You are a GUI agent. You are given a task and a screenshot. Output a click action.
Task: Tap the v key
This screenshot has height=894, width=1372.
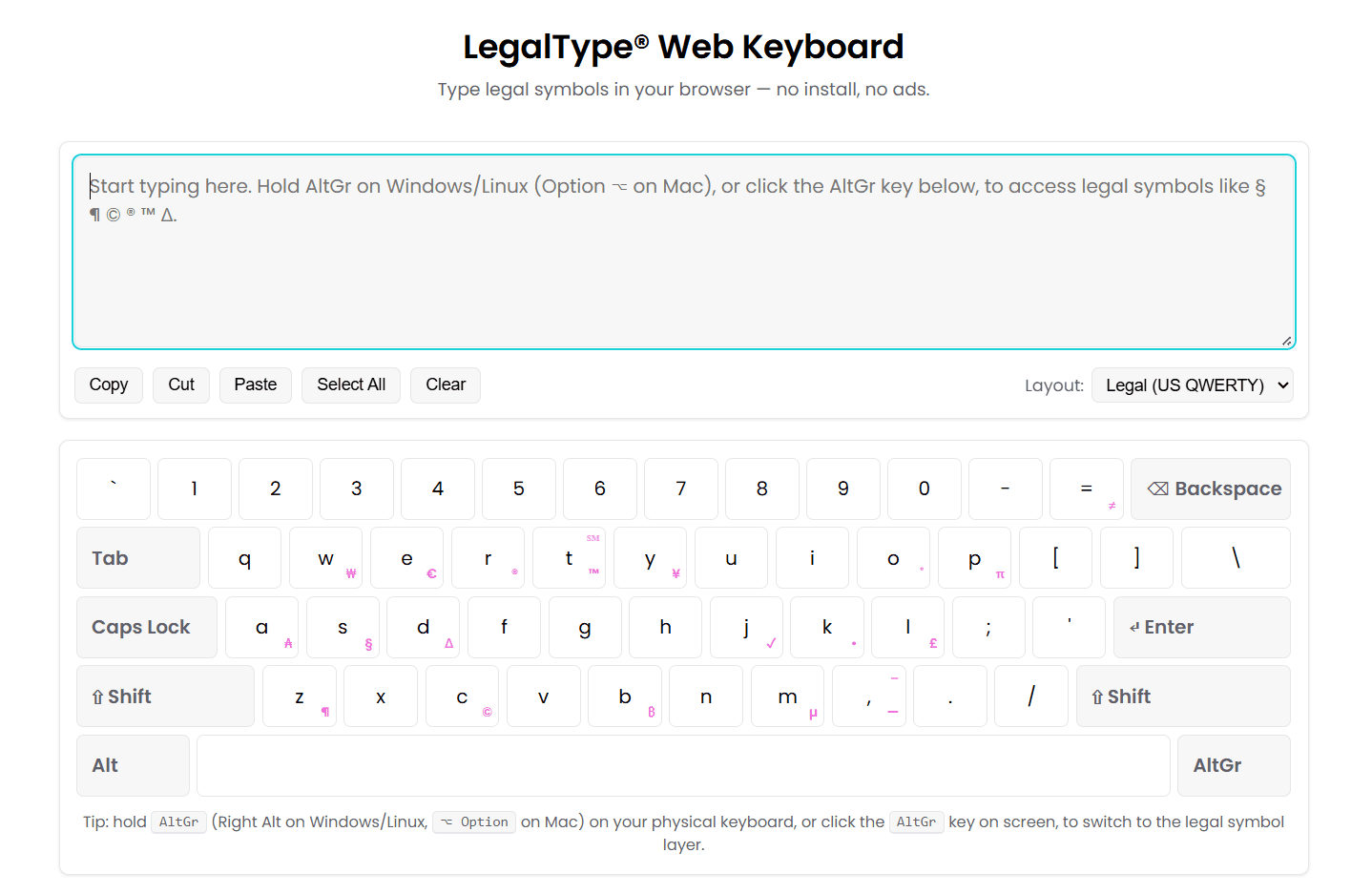coord(543,696)
